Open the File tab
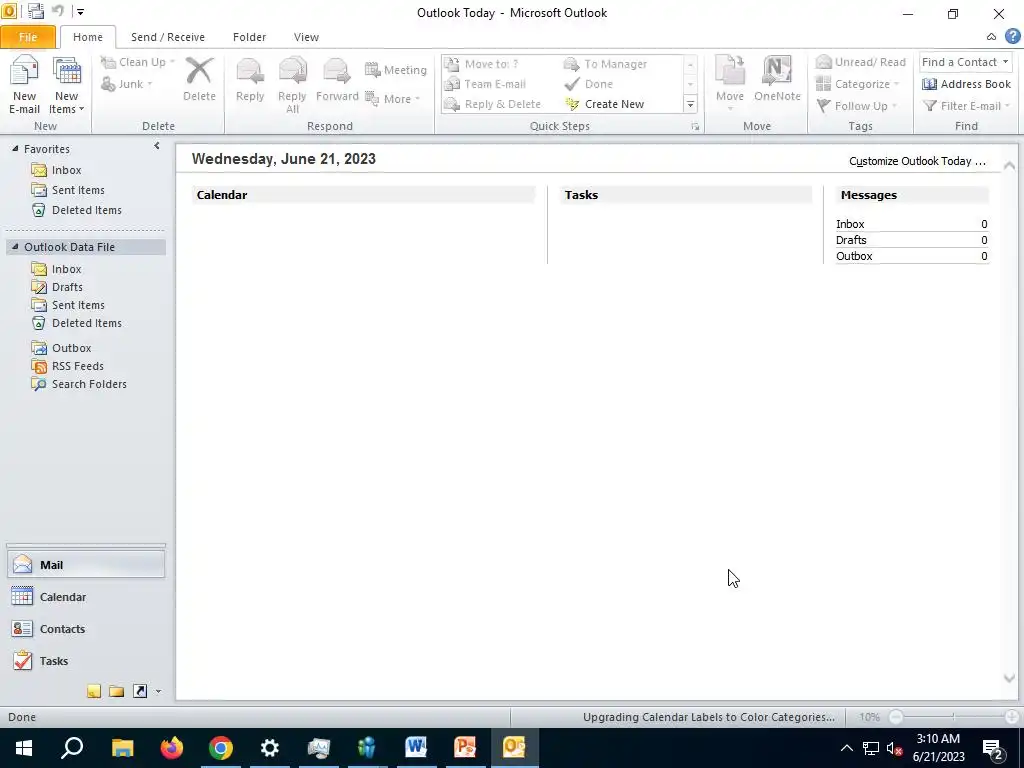The width and height of the screenshot is (1024, 768). tap(27, 37)
